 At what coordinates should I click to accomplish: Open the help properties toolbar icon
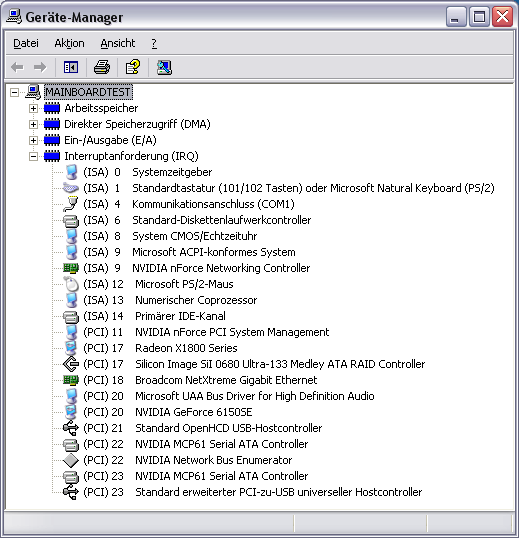[x=133, y=67]
